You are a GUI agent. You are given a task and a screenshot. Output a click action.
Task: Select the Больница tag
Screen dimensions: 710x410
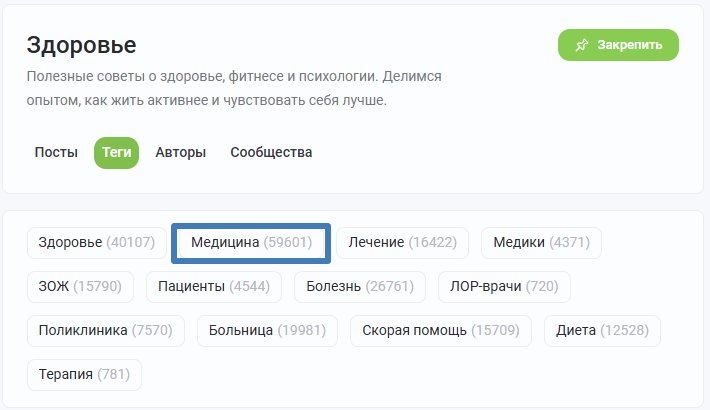(x=267, y=331)
